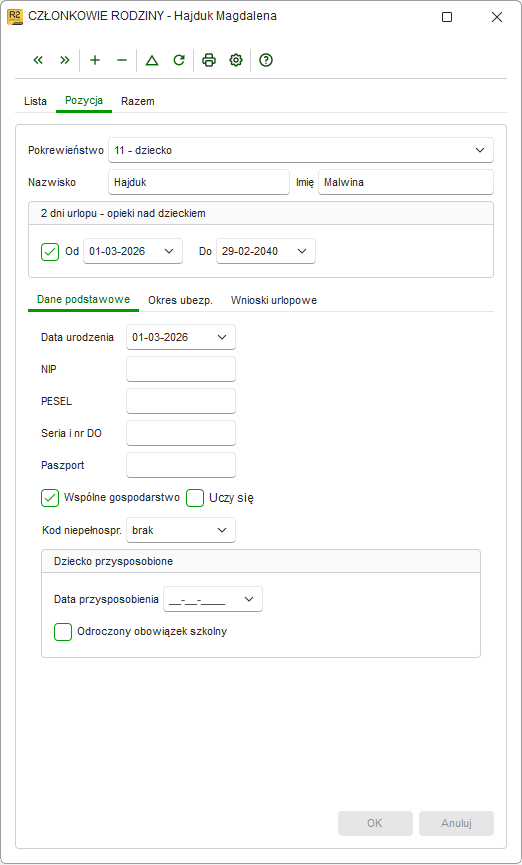This screenshot has width=522, height=865.
Task: Go to previous record with double-left arrows
Action: pos(38,61)
